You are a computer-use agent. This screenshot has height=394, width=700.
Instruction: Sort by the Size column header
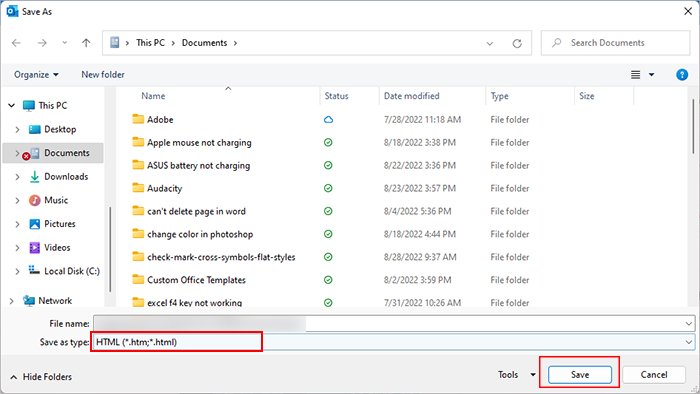coord(587,96)
